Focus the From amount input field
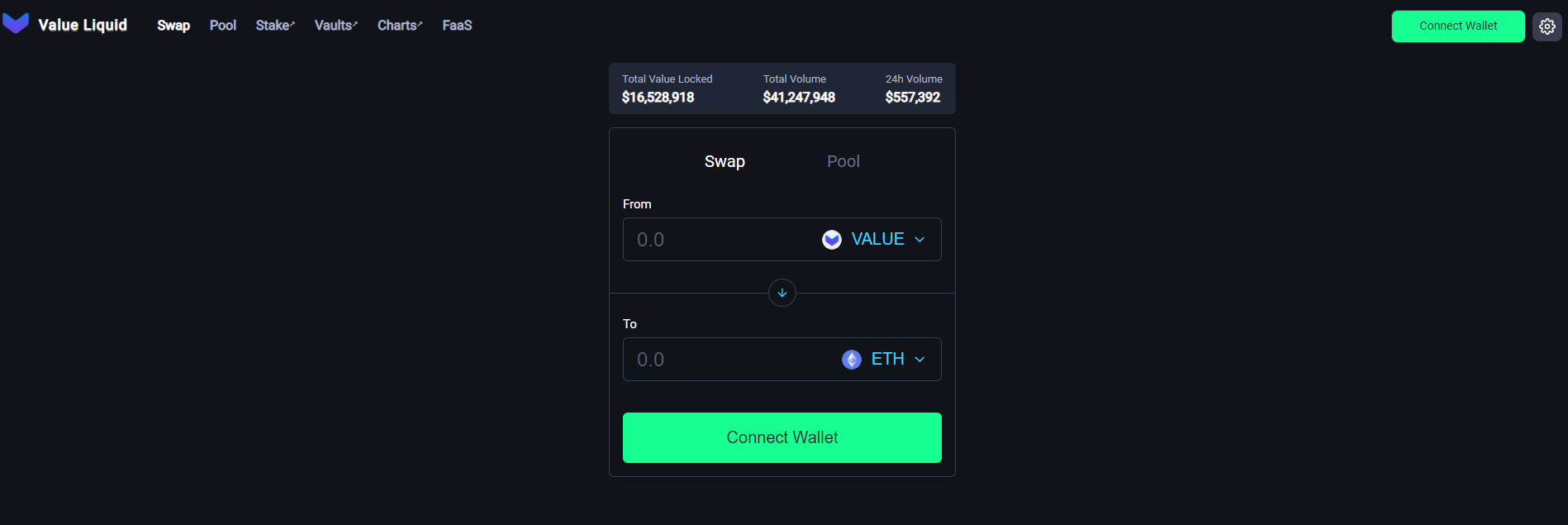Image resolution: width=1568 pixels, height=525 pixels. pos(719,240)
